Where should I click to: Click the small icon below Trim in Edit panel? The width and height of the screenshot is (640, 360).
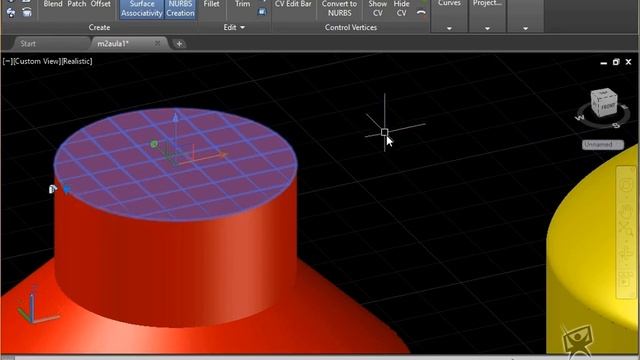(262, 12)
